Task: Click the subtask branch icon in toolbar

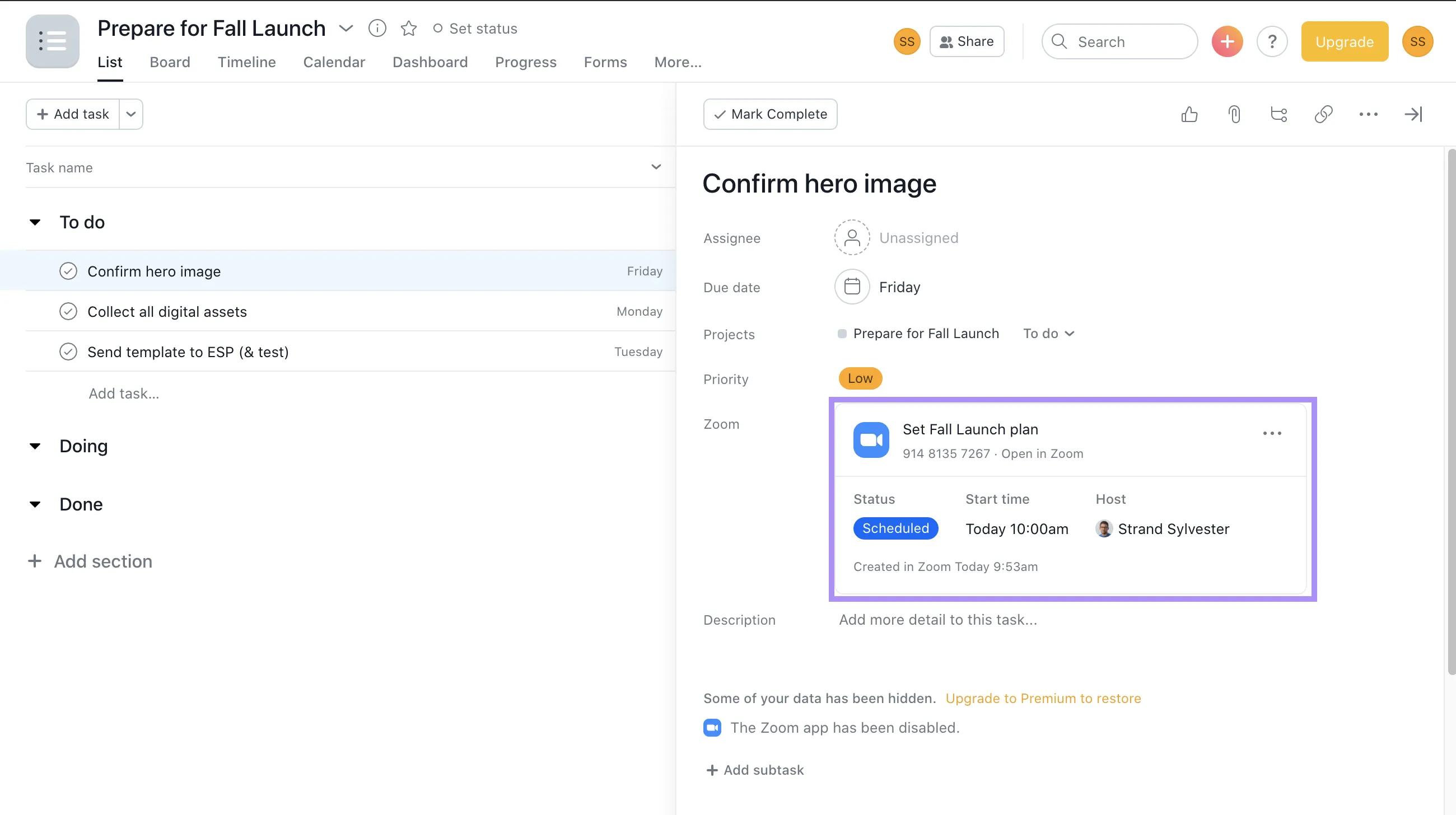Action: [x=1278, y=114]
